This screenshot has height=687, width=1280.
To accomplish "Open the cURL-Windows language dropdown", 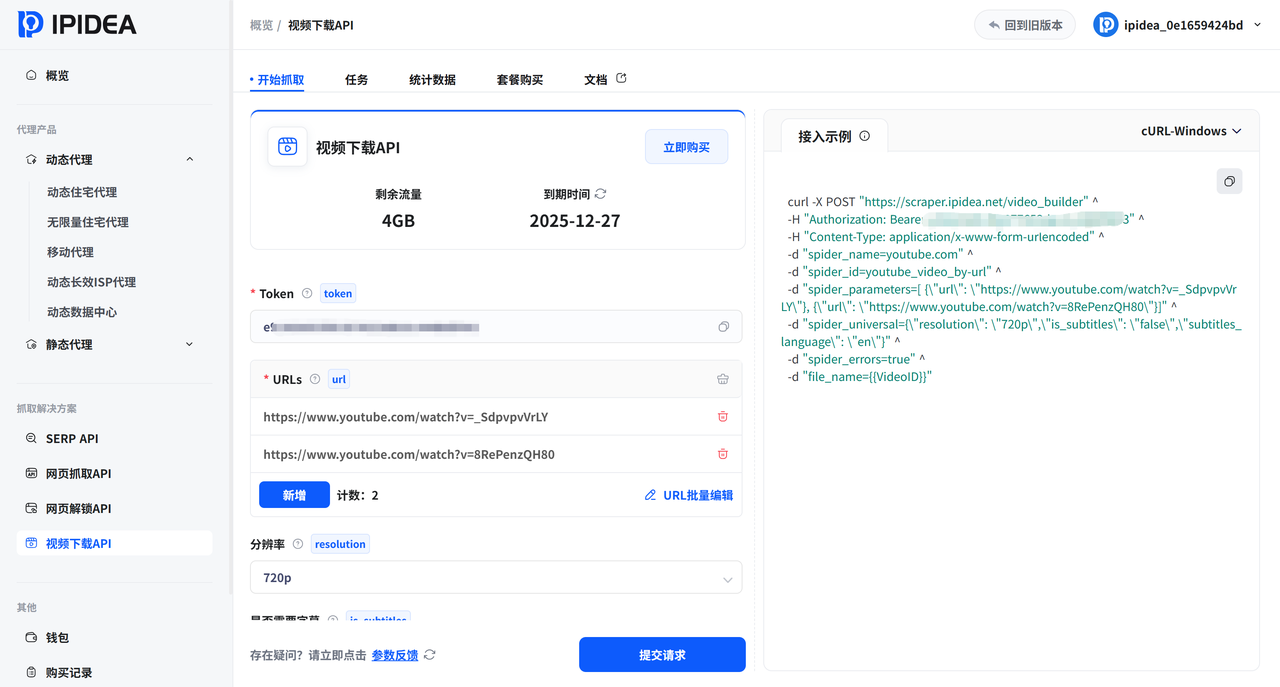I will [x=1191, y=131].
